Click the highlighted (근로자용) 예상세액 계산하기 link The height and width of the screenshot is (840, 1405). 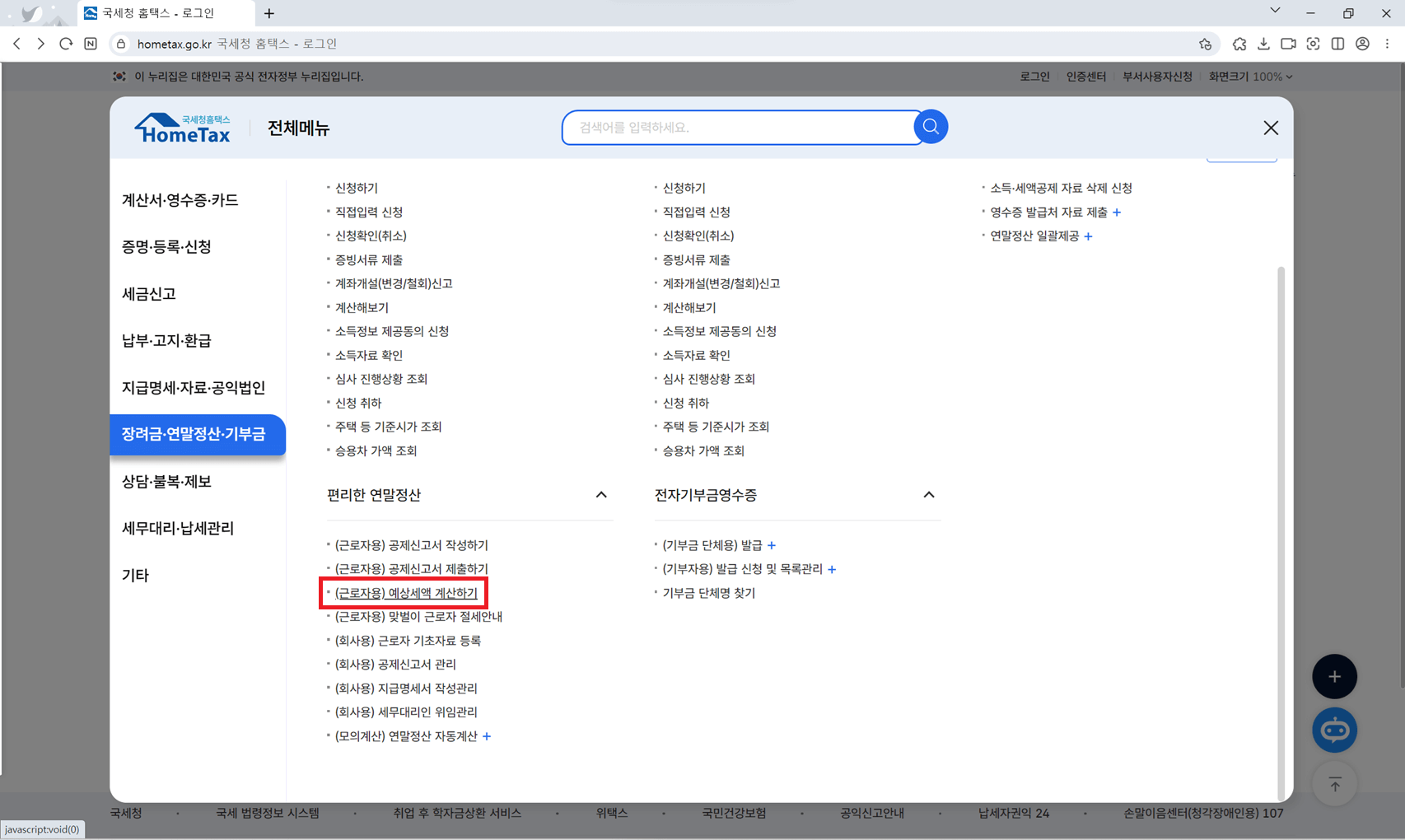[x=403, y=592]
